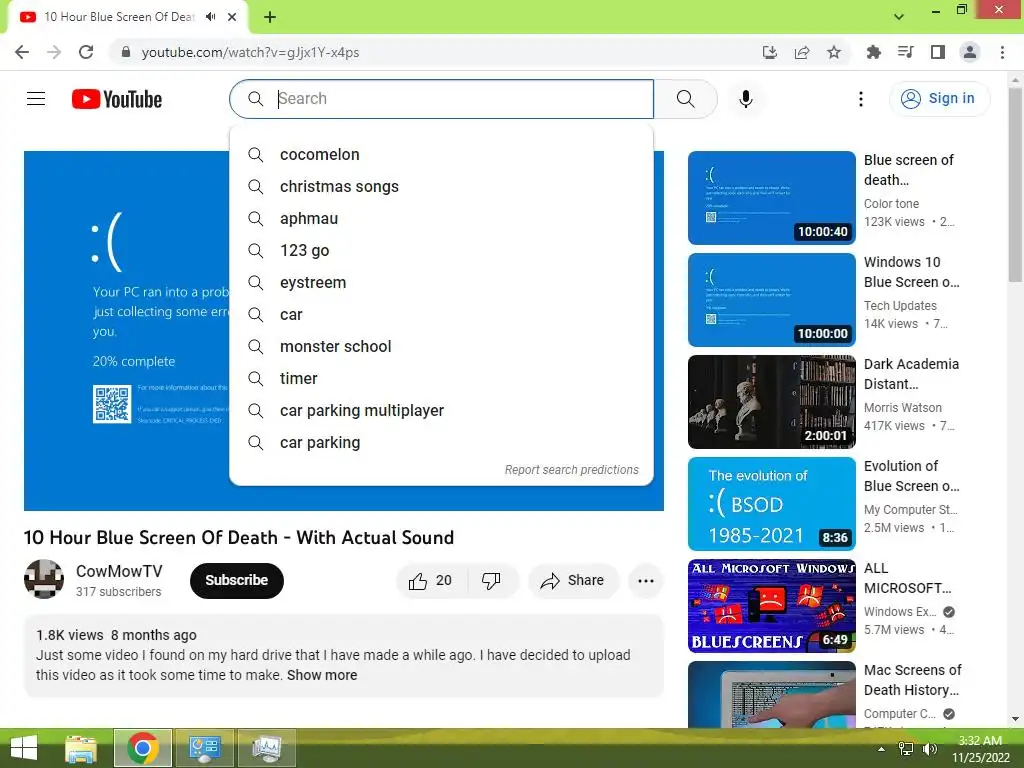Go back with browser back arrow
The image size is (1024, 768).
click(x=22, y=52)
